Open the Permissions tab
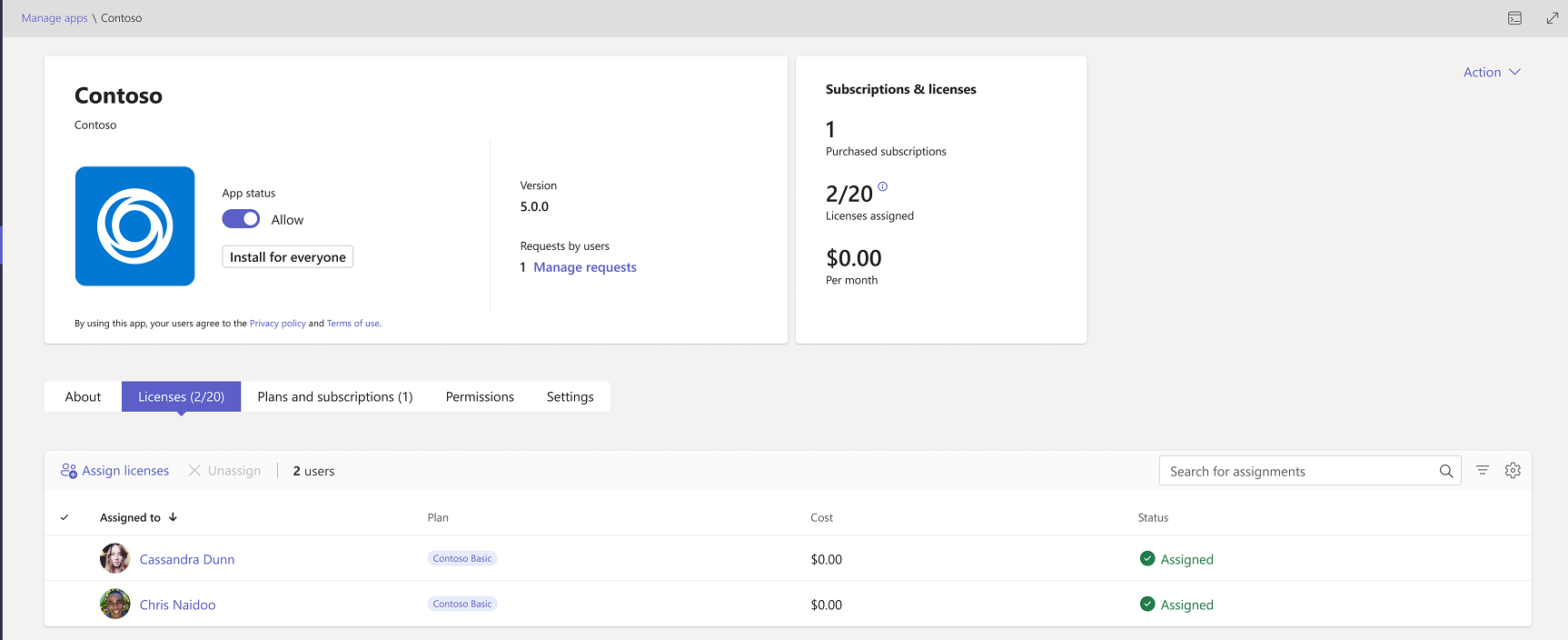The image size is (1568, 640). pos(480,397)
